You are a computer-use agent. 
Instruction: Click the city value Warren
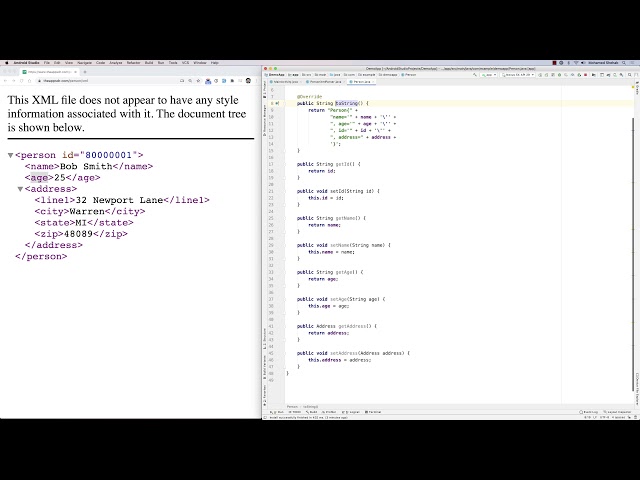87,211
